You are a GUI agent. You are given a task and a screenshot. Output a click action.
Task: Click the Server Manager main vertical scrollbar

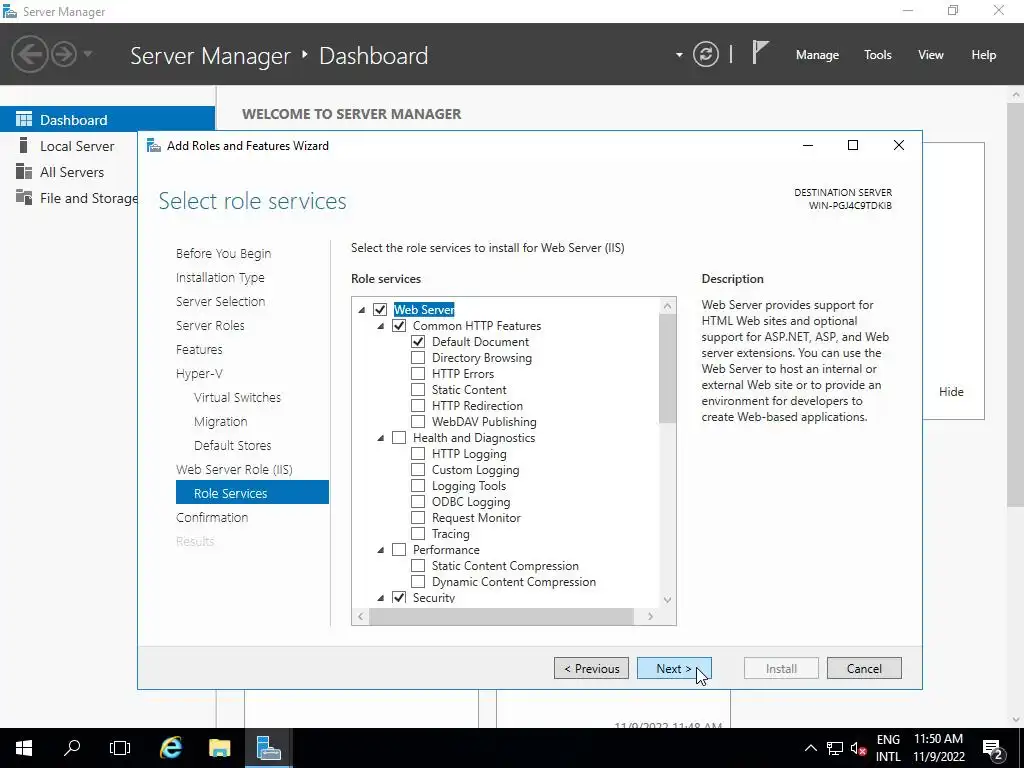tap(1016, 304)
